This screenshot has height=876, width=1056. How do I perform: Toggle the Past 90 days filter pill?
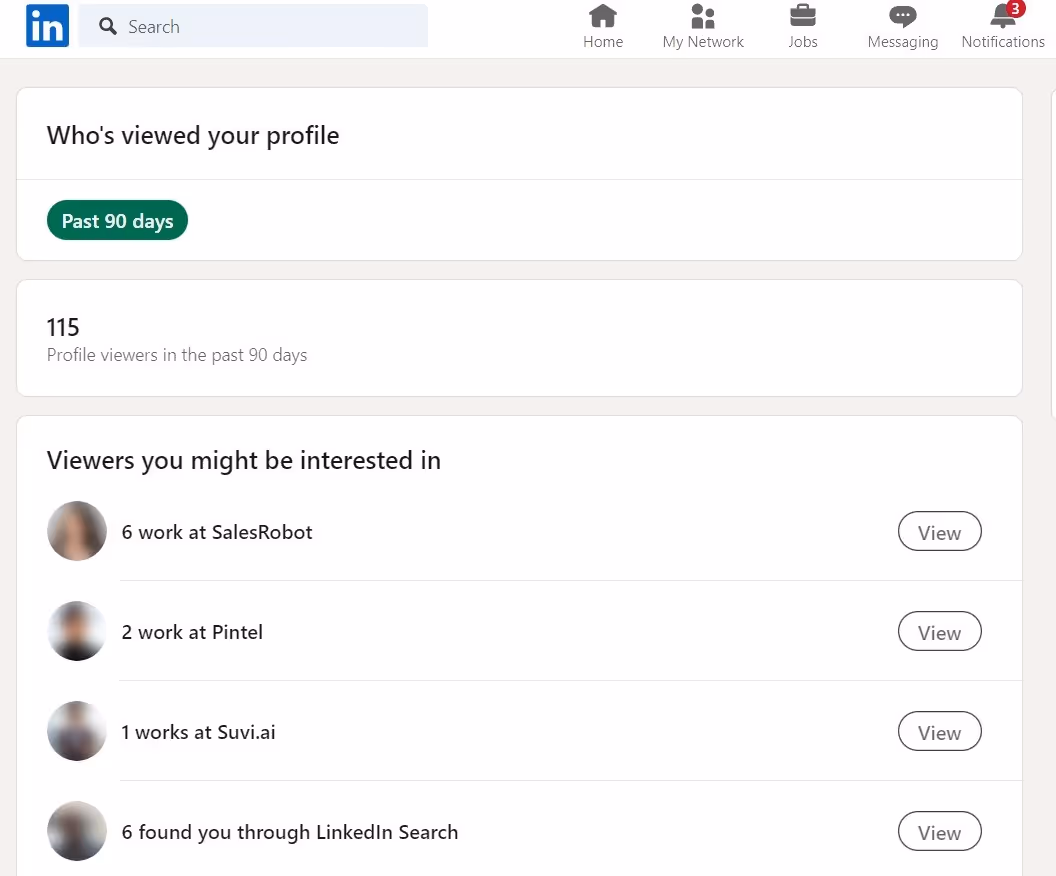click(117, 220)
